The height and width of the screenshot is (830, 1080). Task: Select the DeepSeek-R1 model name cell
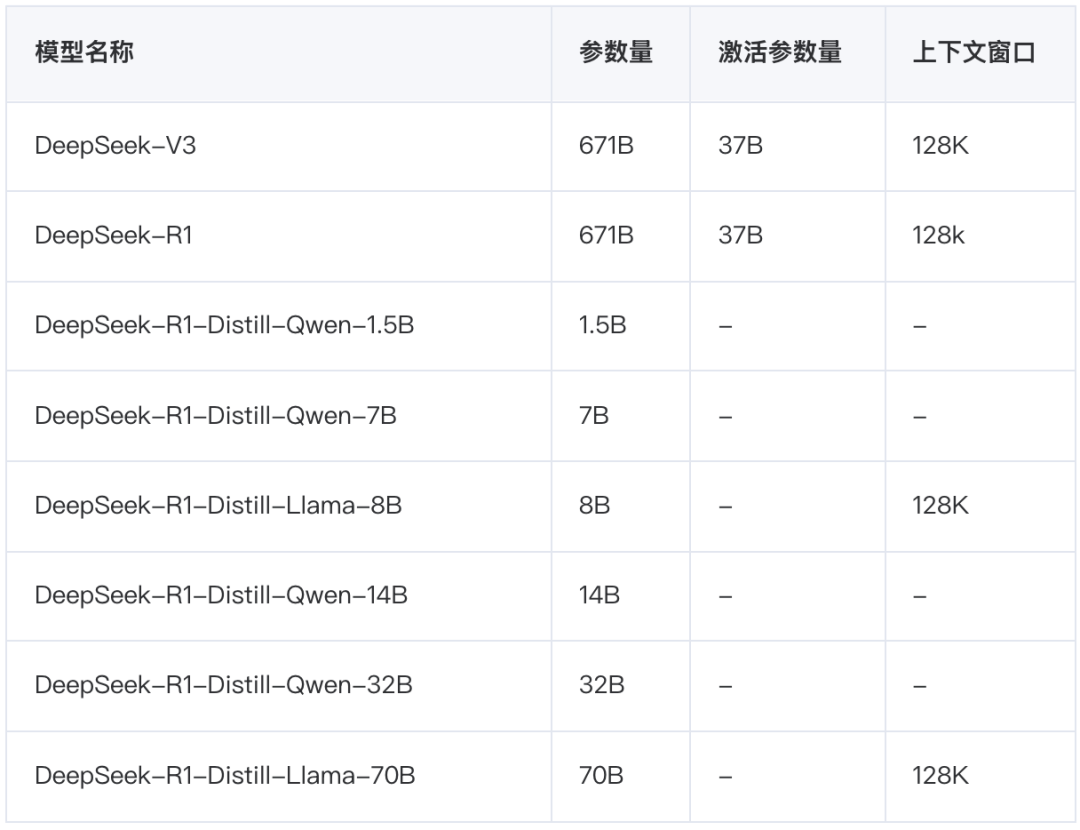pos(113,236)
